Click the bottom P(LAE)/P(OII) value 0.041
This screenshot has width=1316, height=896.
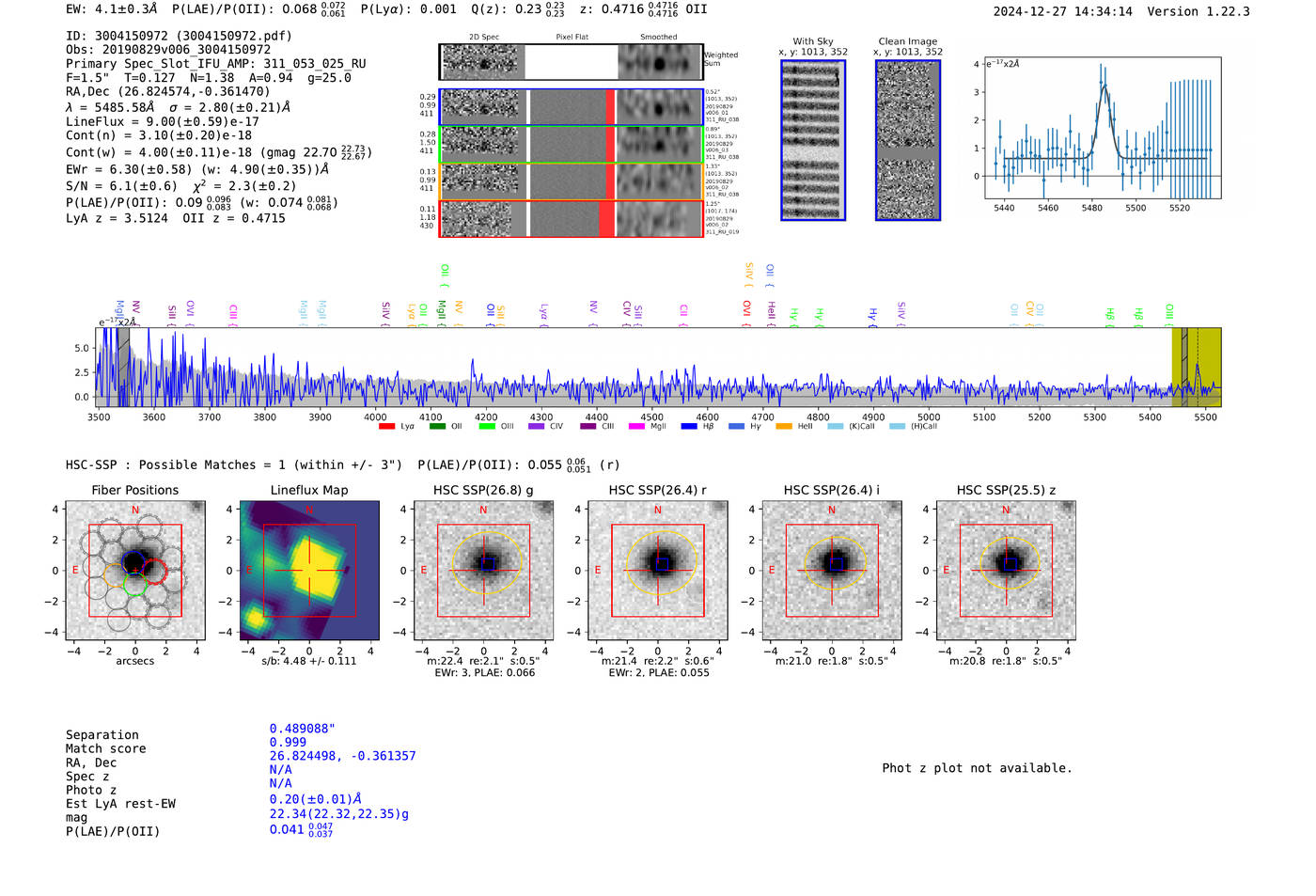301,830
